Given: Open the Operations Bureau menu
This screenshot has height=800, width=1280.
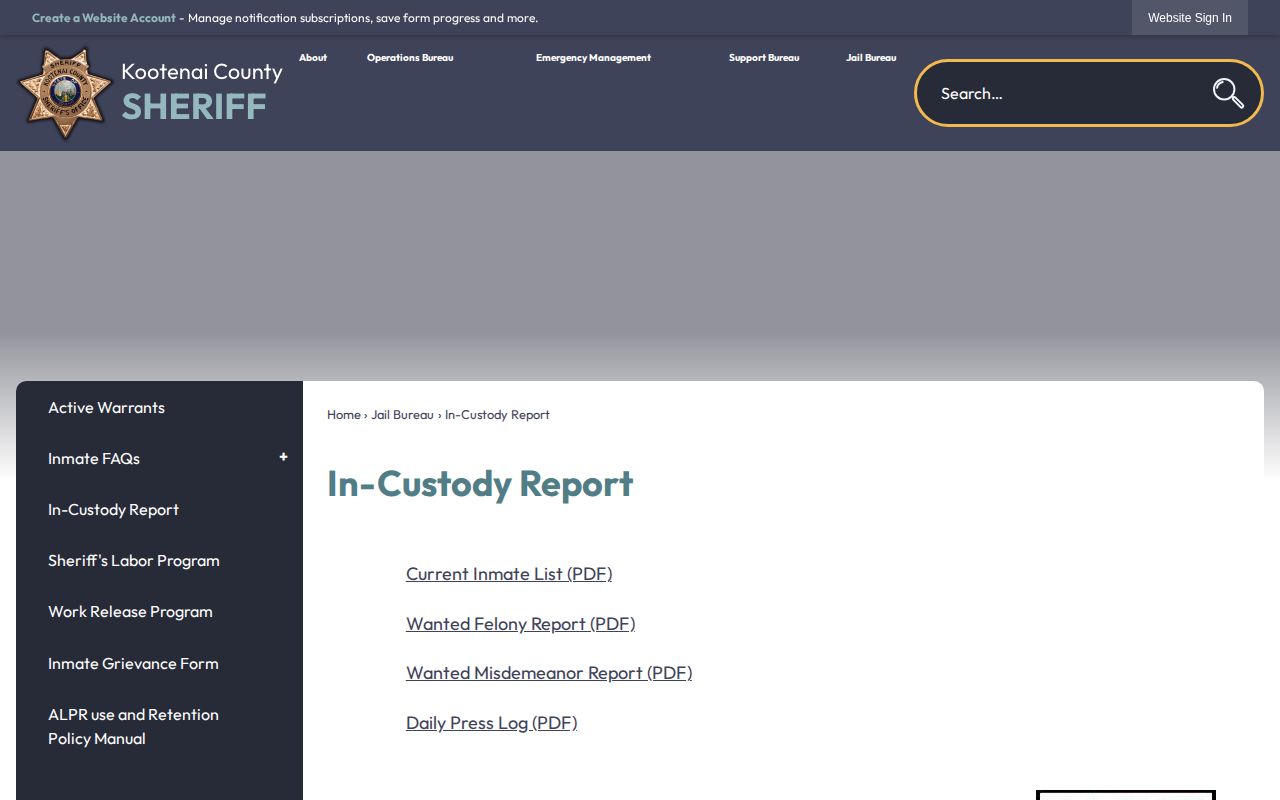Looking at the screenshot, I should (410, 58).
